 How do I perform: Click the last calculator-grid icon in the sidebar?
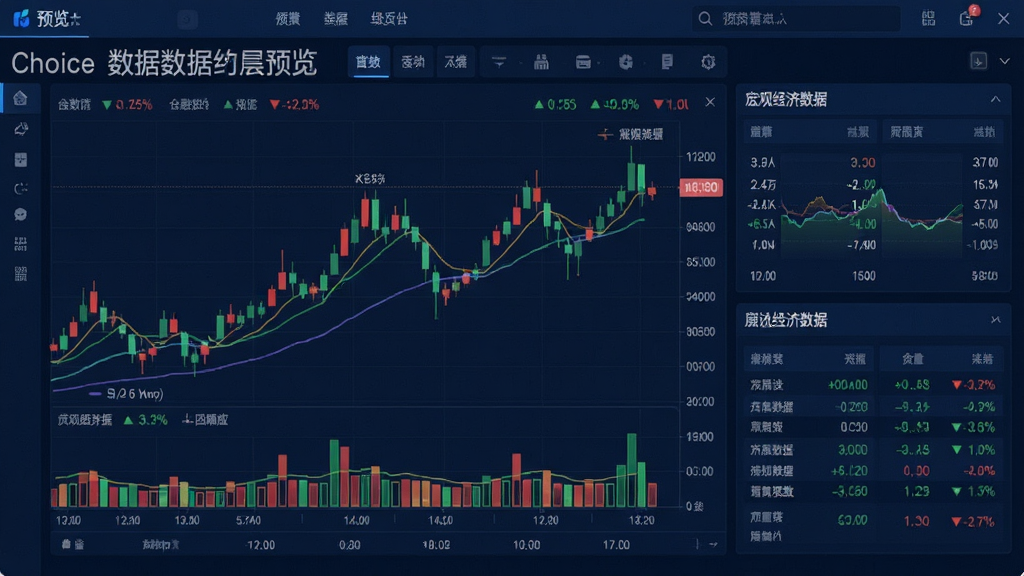(x=21, y=274)
